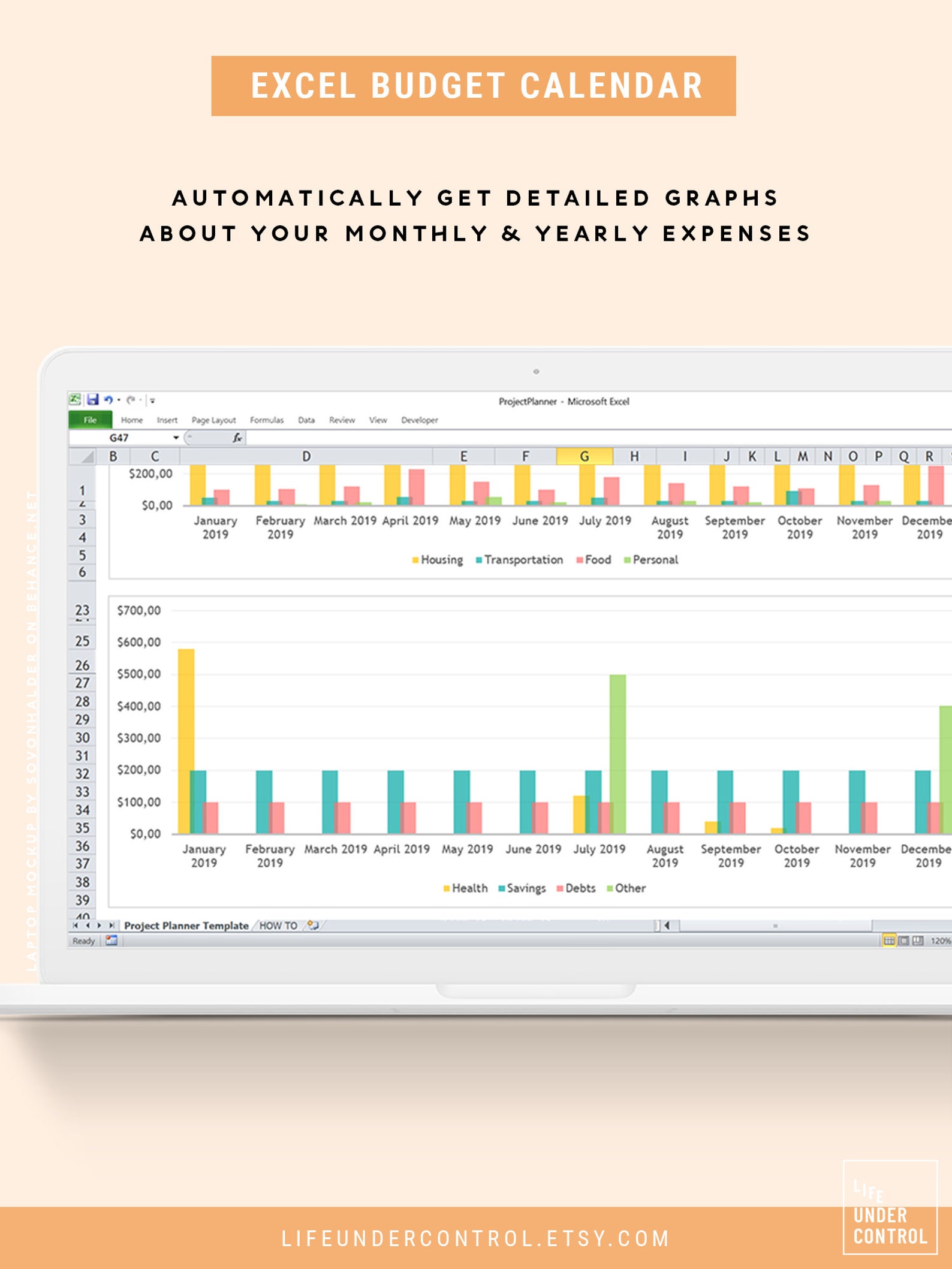Image resolution: width=952 pixels, height=1269 pixels.
Task: Go to last sheet navigation arrow
Action: (112, 926)
